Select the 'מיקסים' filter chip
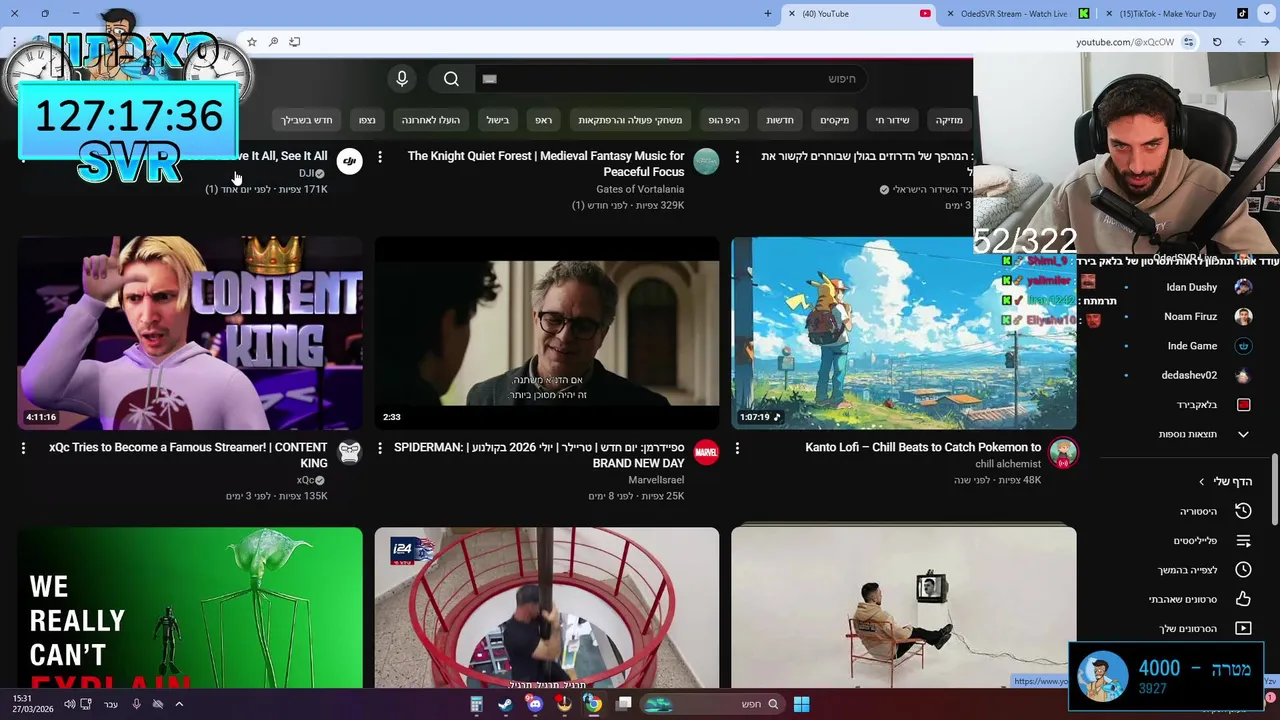 click(835, 120)
